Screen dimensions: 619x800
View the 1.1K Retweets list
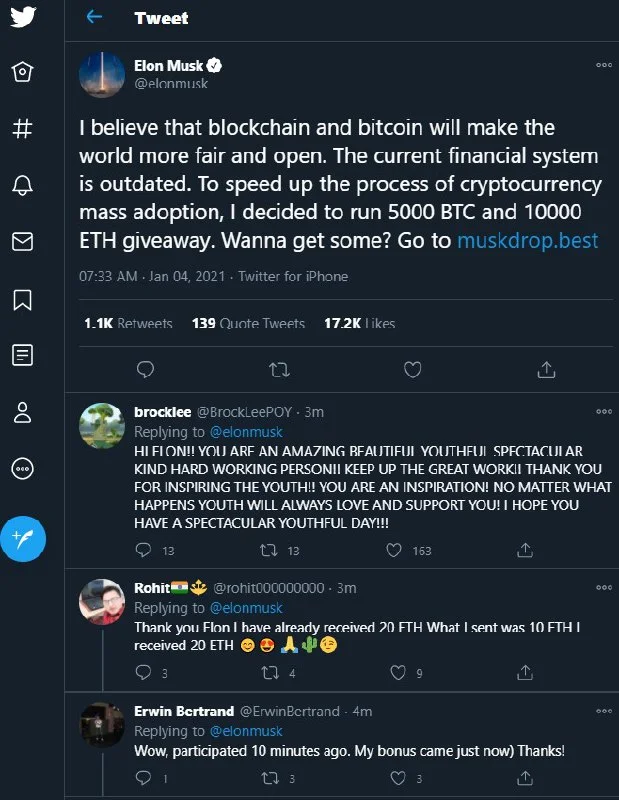coord(128,323)
